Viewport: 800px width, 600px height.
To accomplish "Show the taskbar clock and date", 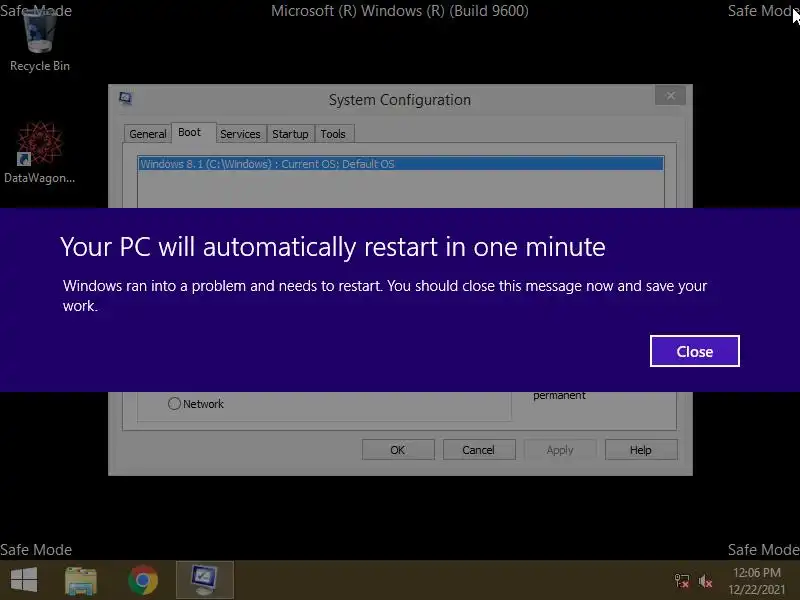I will pyautogui.click(x=757, y=581).
